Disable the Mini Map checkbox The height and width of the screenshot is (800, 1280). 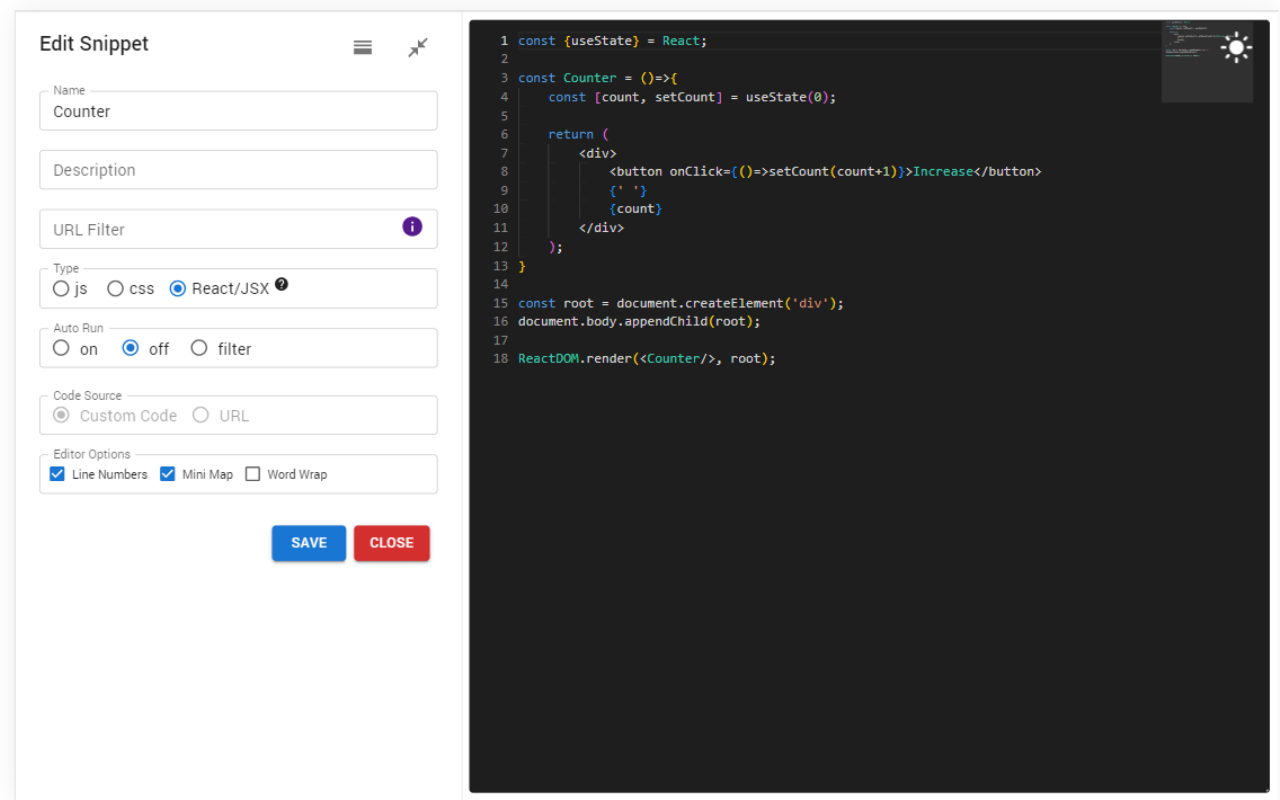click(x=167, y=473)
